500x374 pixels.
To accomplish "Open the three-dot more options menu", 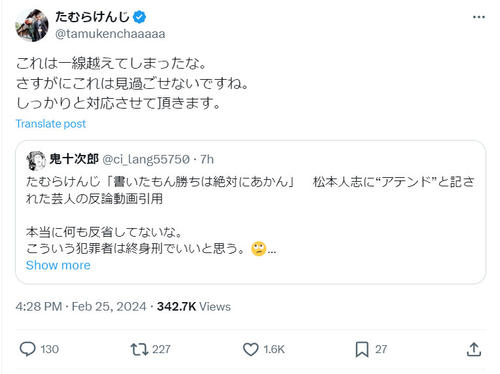I will pyautogui.click(x=479, y=17).
